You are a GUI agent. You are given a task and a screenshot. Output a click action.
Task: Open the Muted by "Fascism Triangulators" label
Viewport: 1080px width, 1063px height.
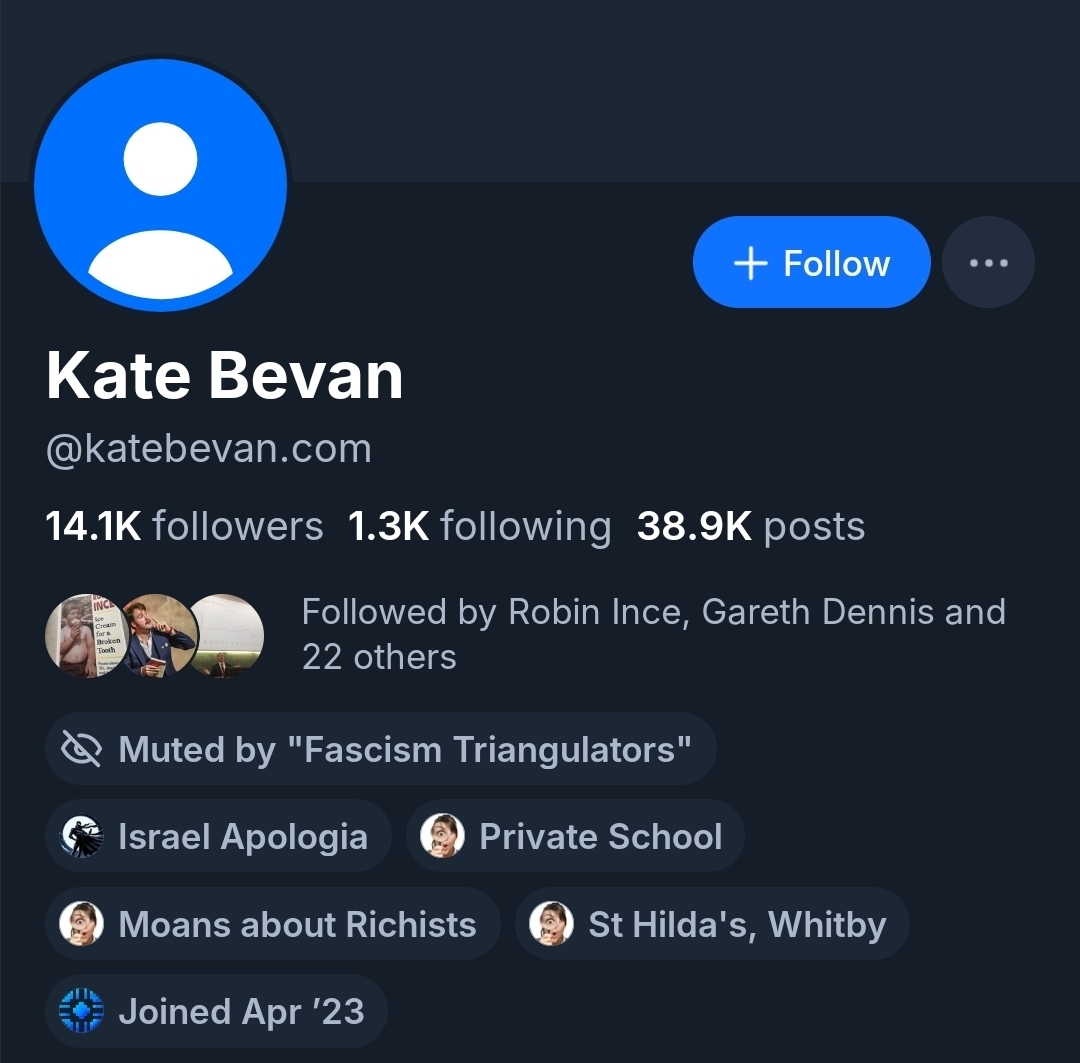(x=404, y=749)
